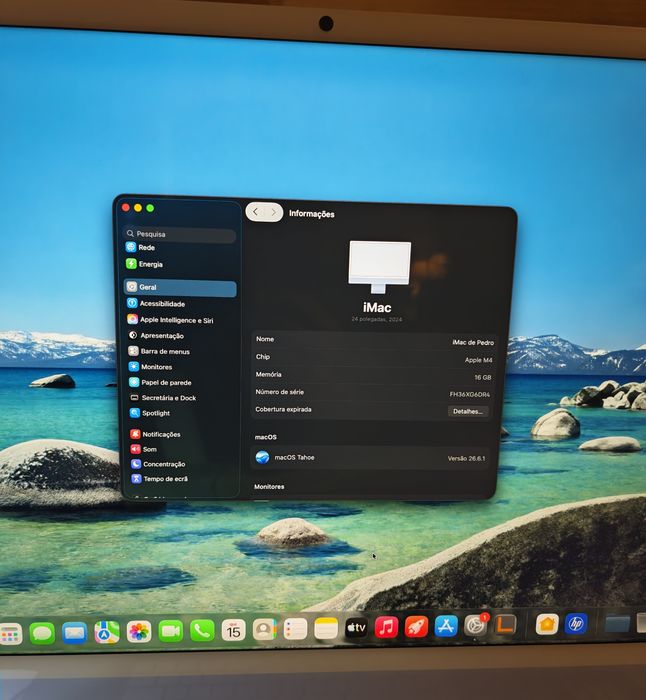Viewport: 646px width, 700px height.
Task: Open Messages from the Dock
Action: point(42,633)
